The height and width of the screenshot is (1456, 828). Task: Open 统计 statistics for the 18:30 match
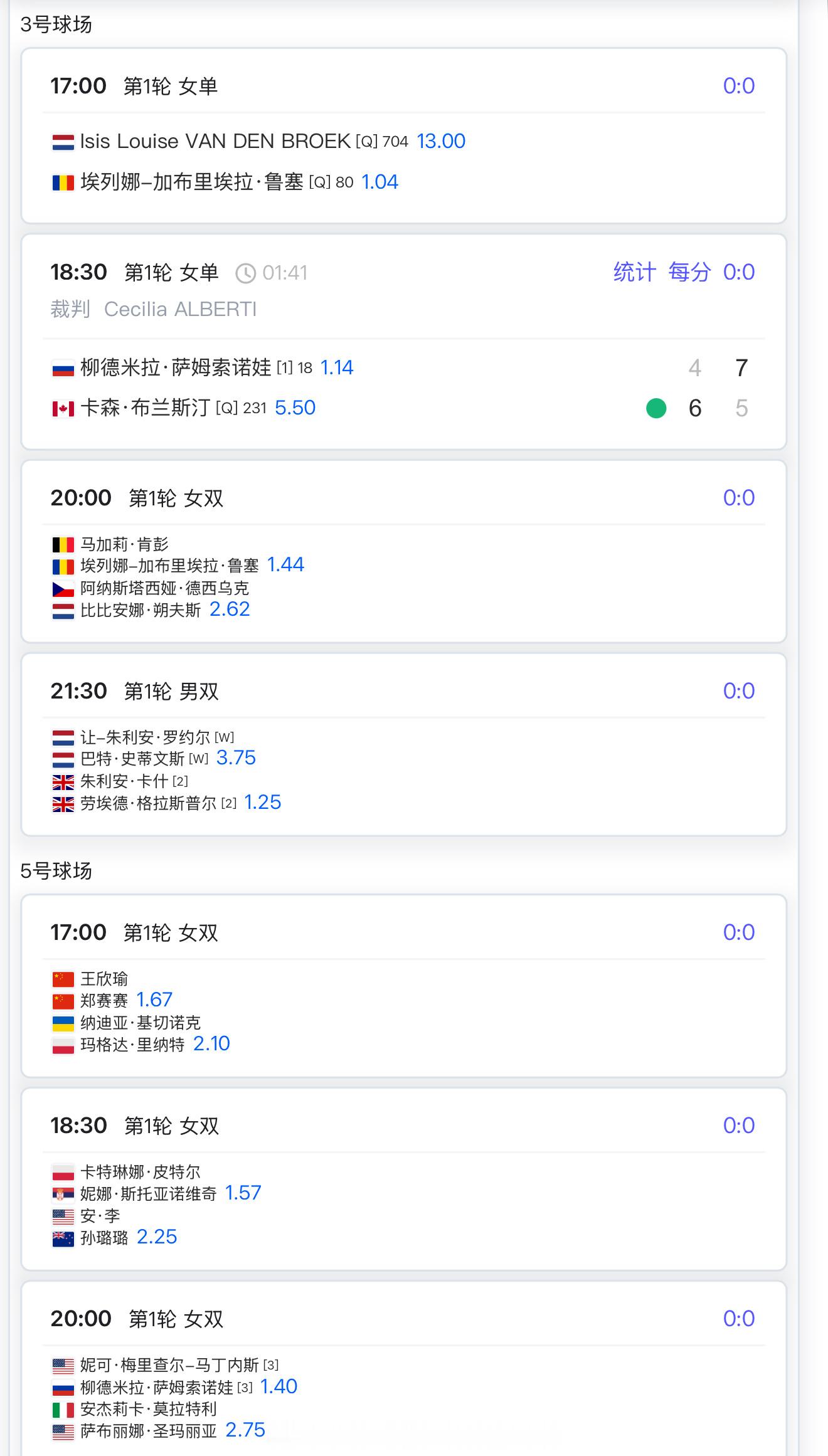634,272
